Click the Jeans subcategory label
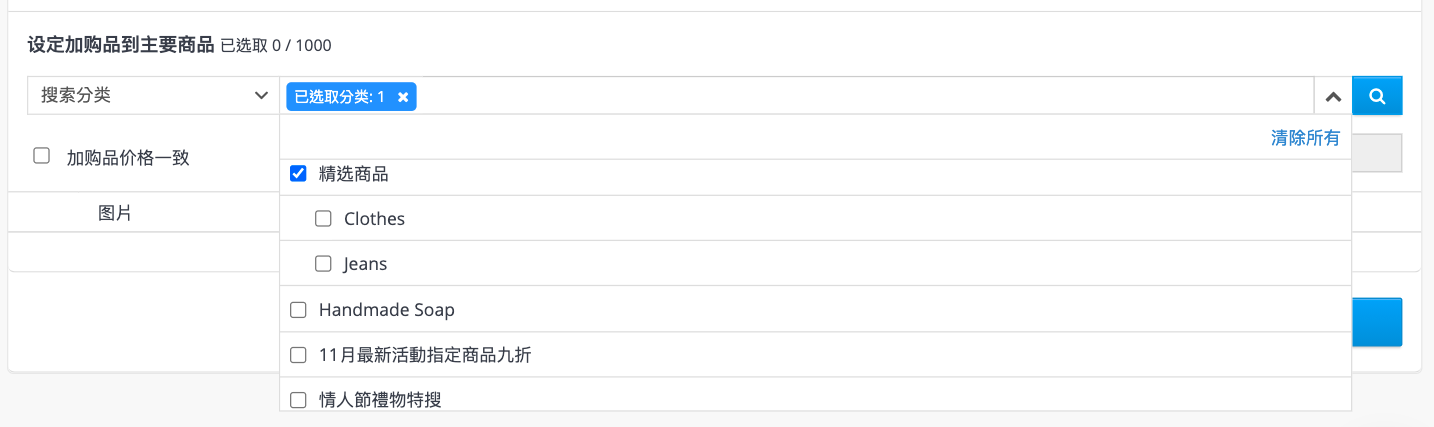The width and height of the screenshot is (1434, 427). coord(365,264)
